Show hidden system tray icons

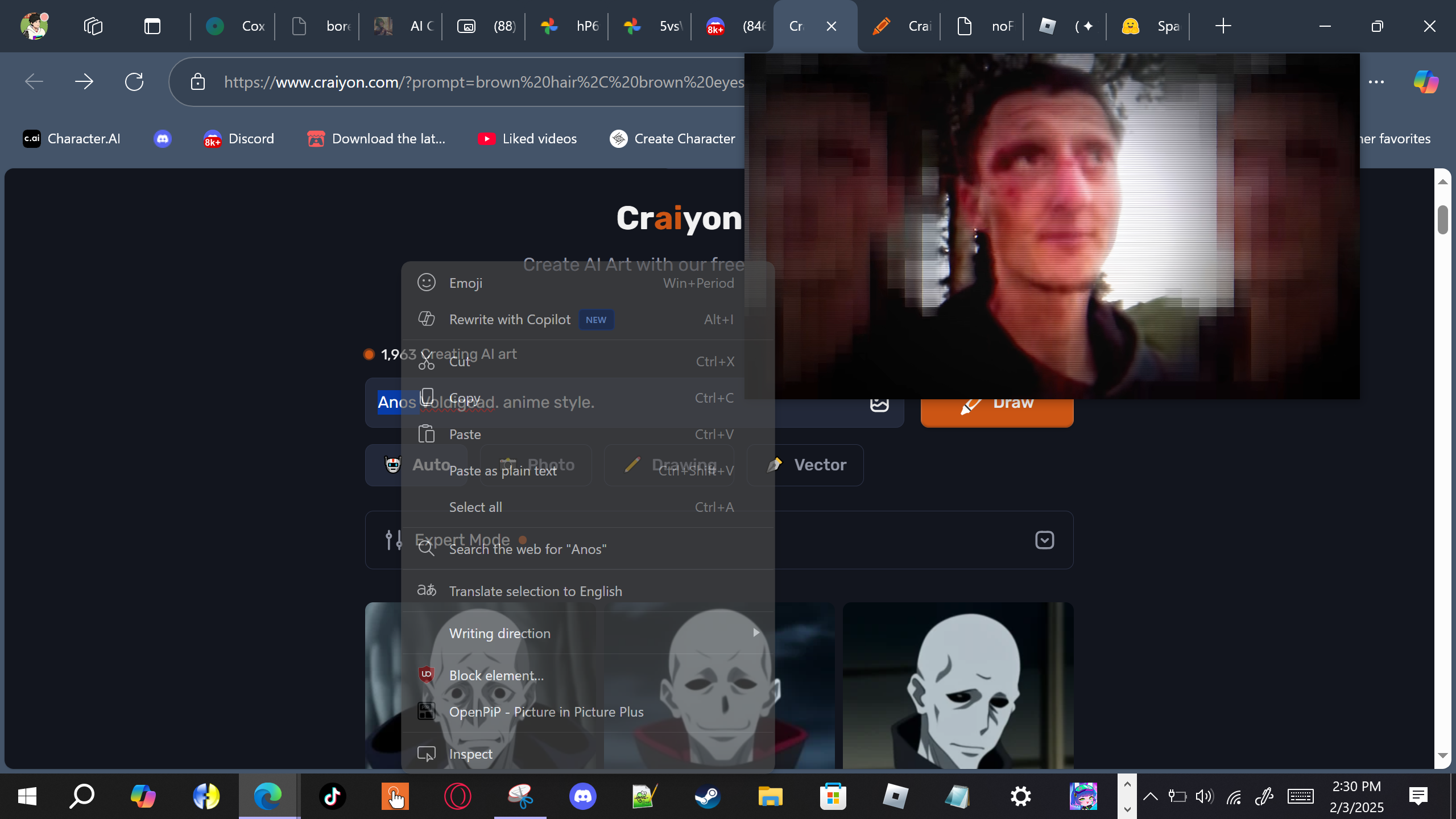click(1151, 796)
